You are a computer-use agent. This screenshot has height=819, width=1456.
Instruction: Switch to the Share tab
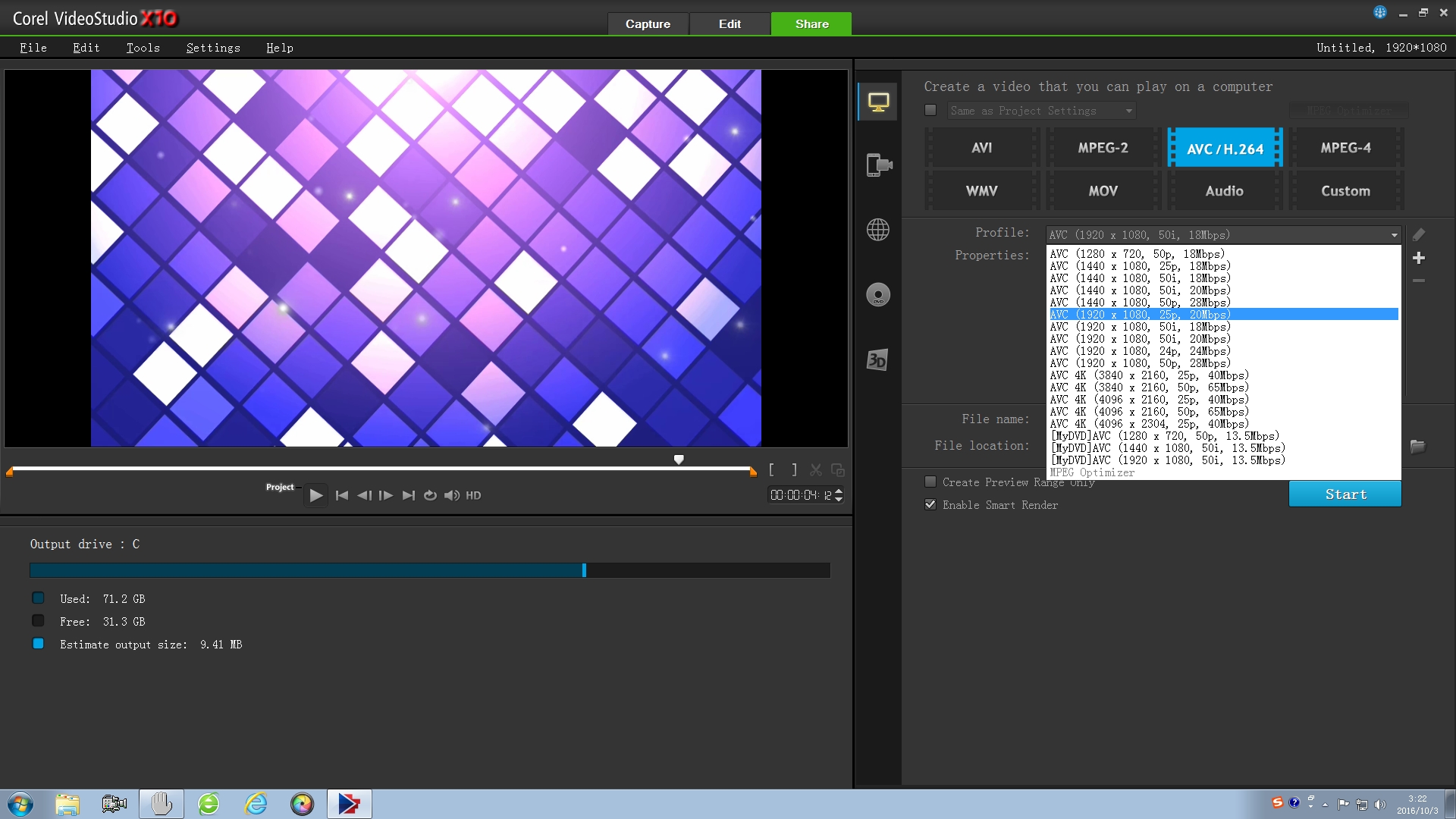point(811,24)
